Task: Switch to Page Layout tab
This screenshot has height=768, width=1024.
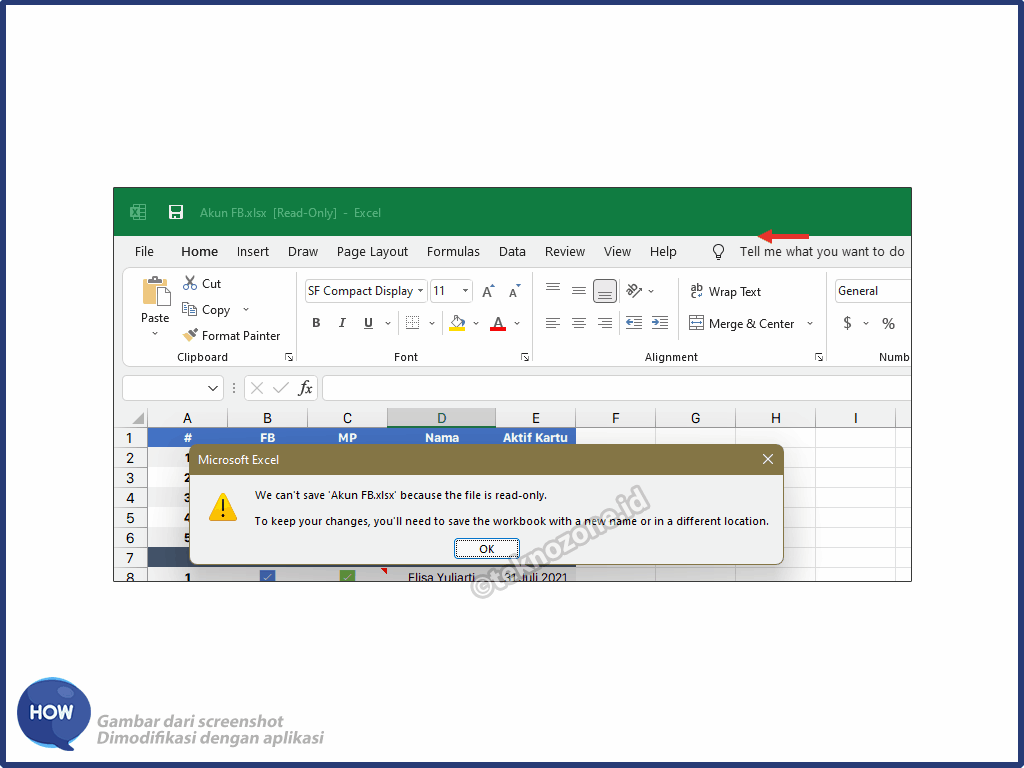Action: pos(372,251)
